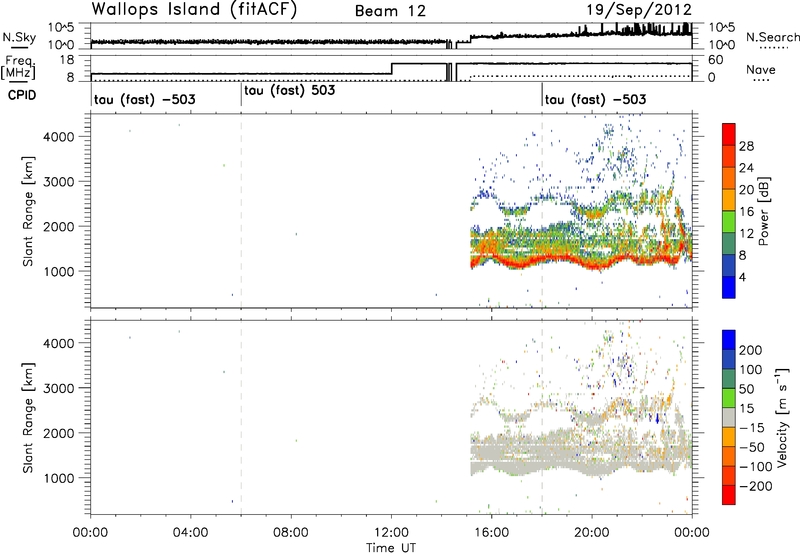Click the dashed CPID change line at 06:00 in the power panel
The image size is (800, 554).
pos(241,211)
